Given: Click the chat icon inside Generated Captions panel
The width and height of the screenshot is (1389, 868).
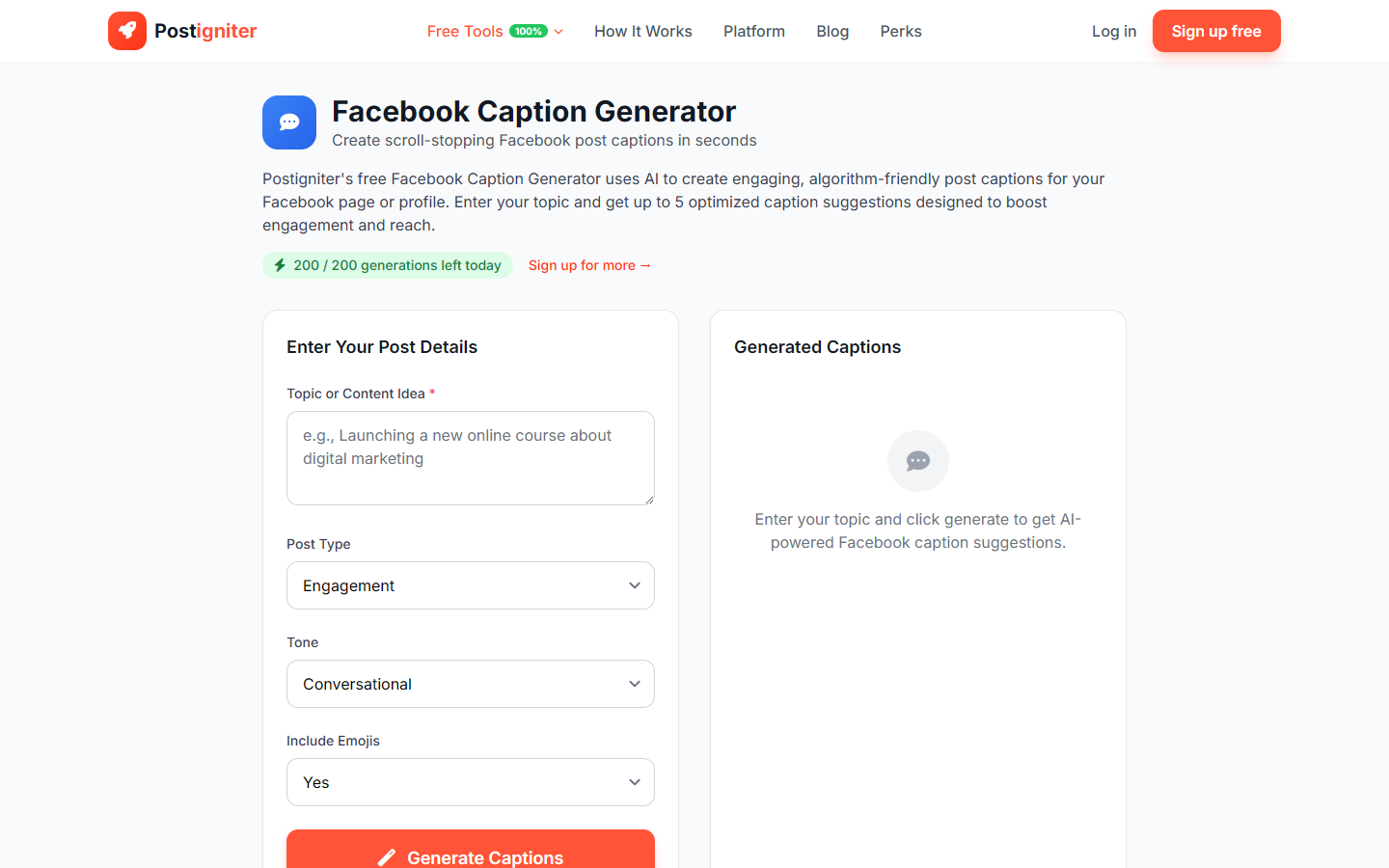Looking at the screenshot, I should [917, 461].
